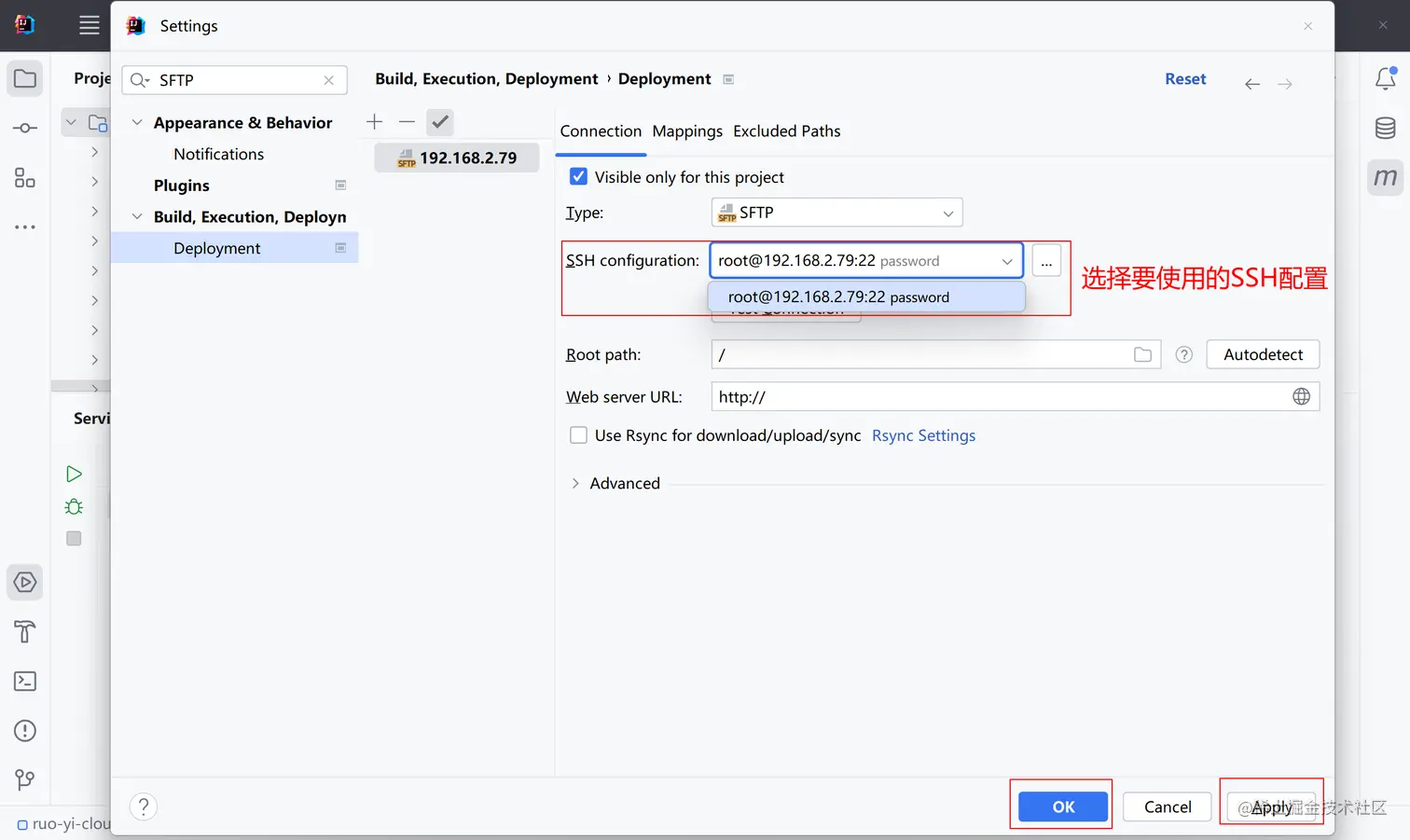Click Build, Execution, Deployment breadcrumb
The height and width of the screenshot is (840, 1410).
tap(487, 79)
